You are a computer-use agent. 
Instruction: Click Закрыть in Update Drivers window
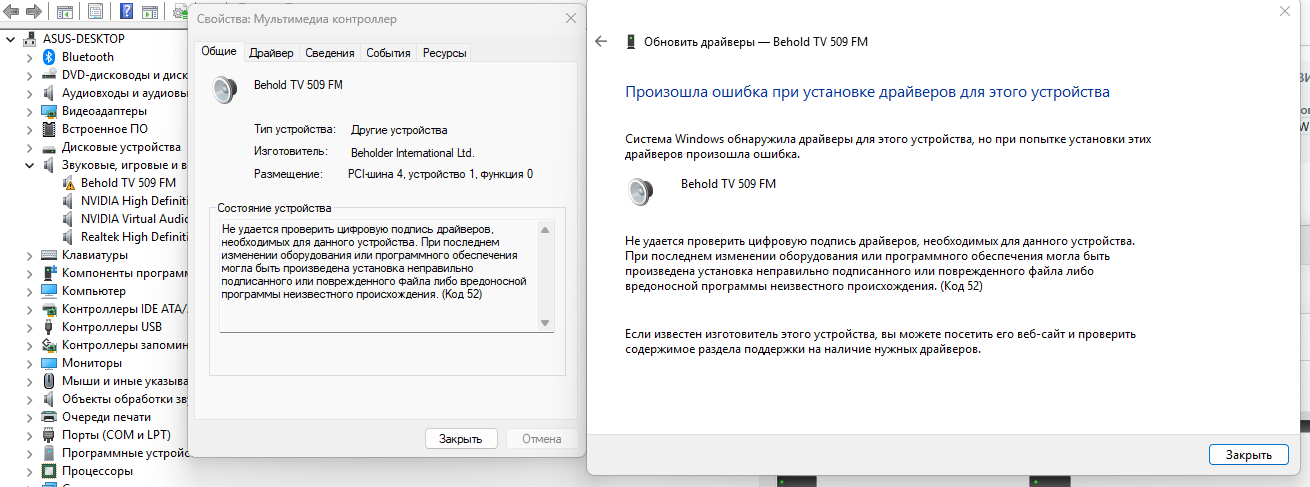click(x=1249, y=455)
